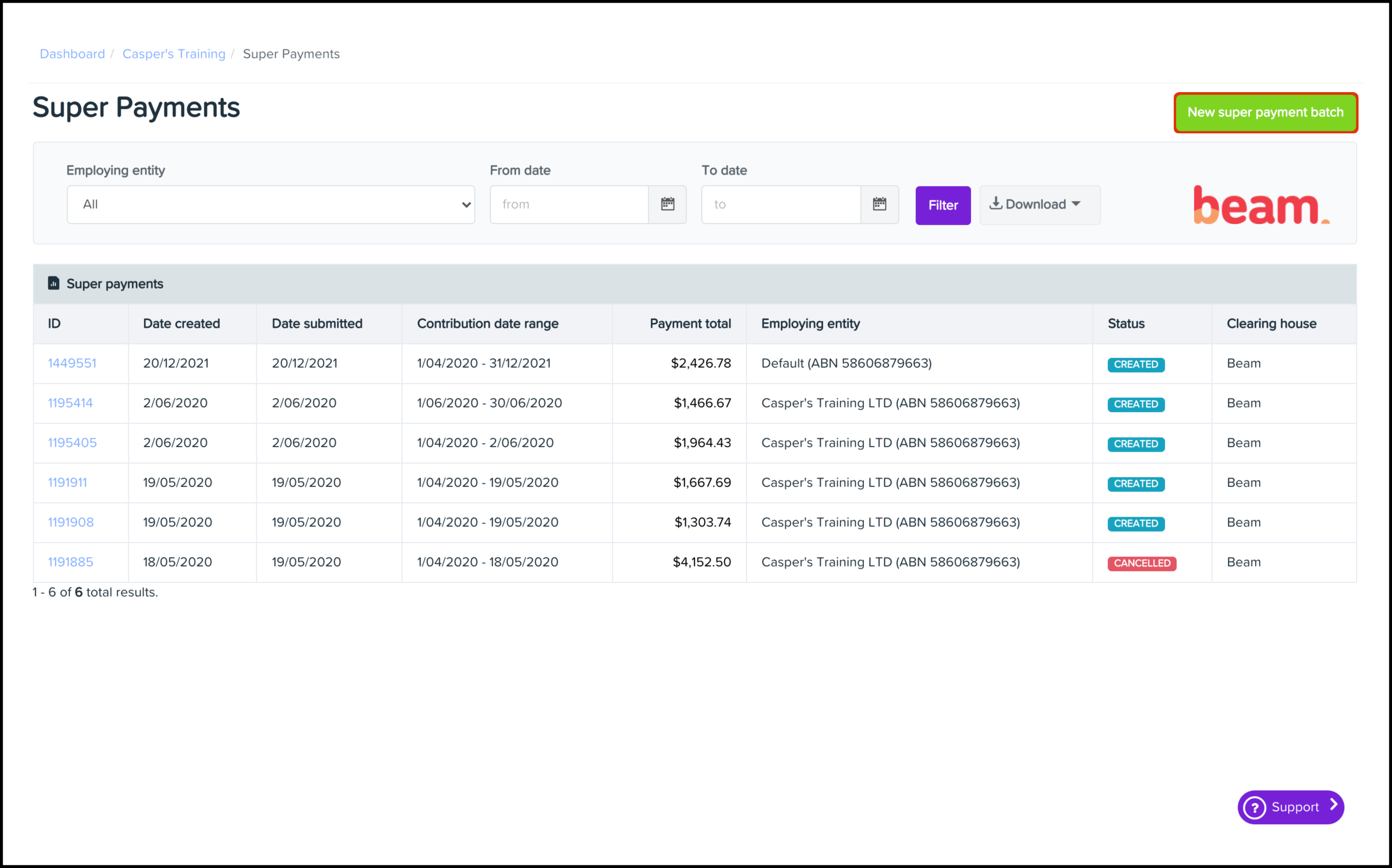This screenshot has width=1392, height=868.
Task: Open super payment 1195414
Action: [70, 403]
